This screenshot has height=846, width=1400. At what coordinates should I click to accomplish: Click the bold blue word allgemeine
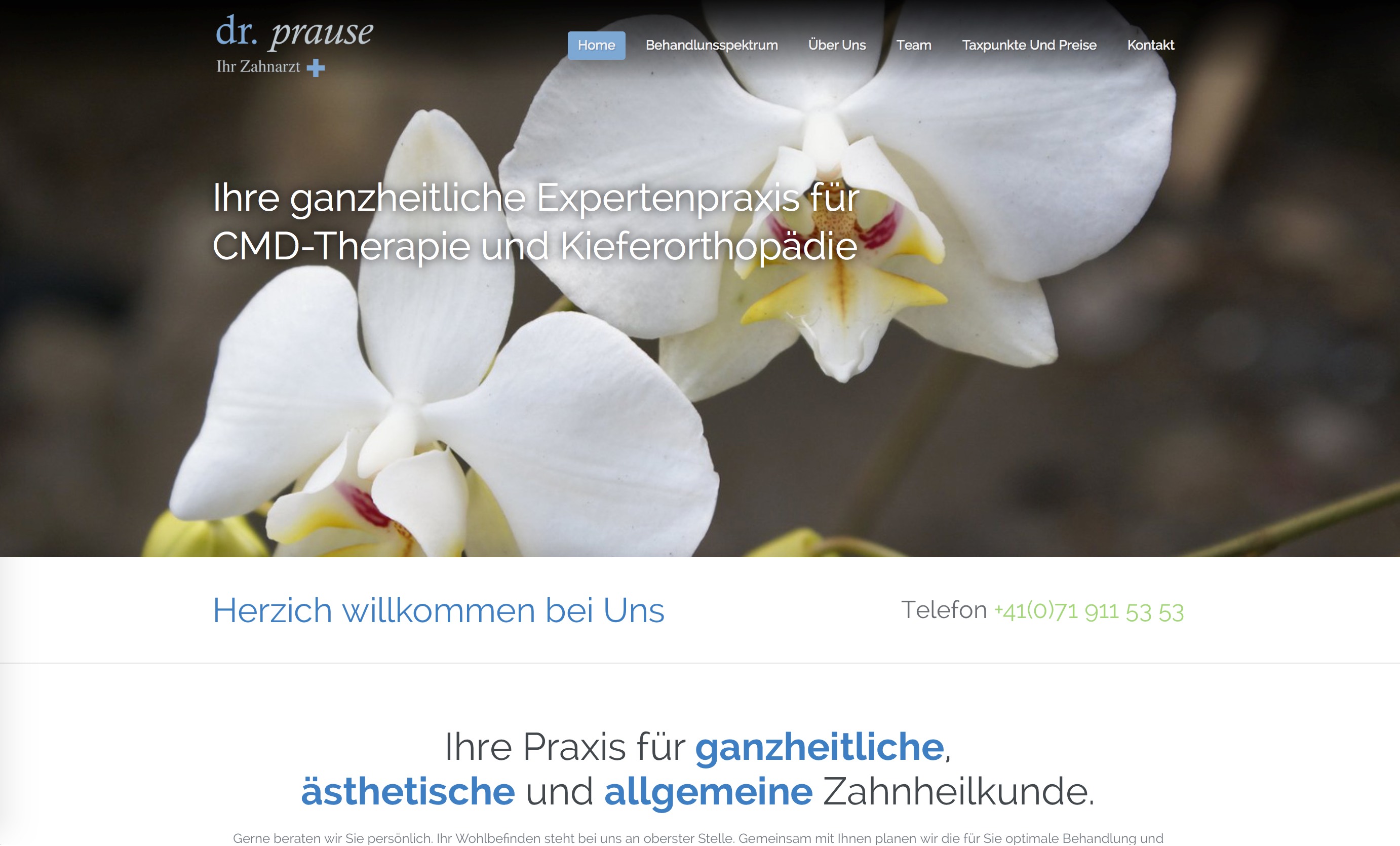pos(709,791)
